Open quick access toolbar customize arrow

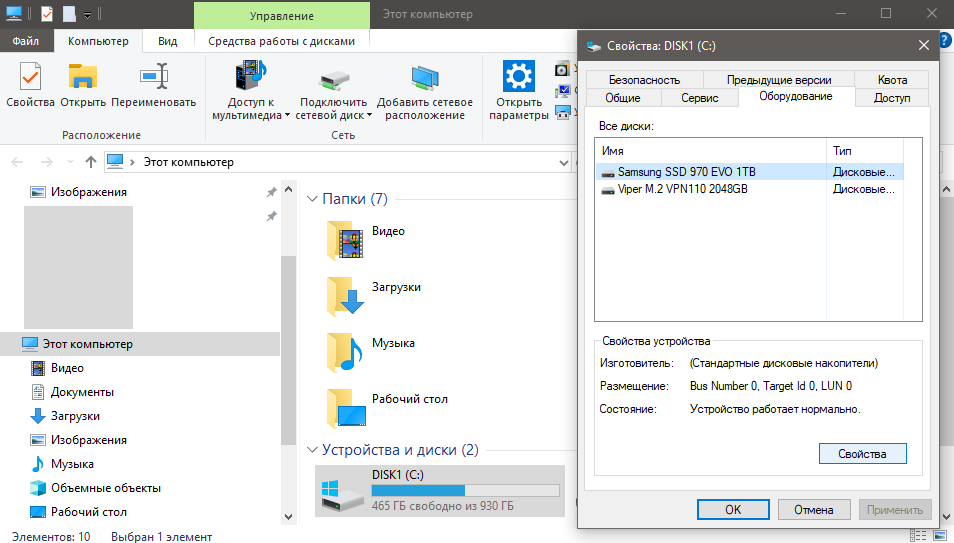(x=87, y=14)
